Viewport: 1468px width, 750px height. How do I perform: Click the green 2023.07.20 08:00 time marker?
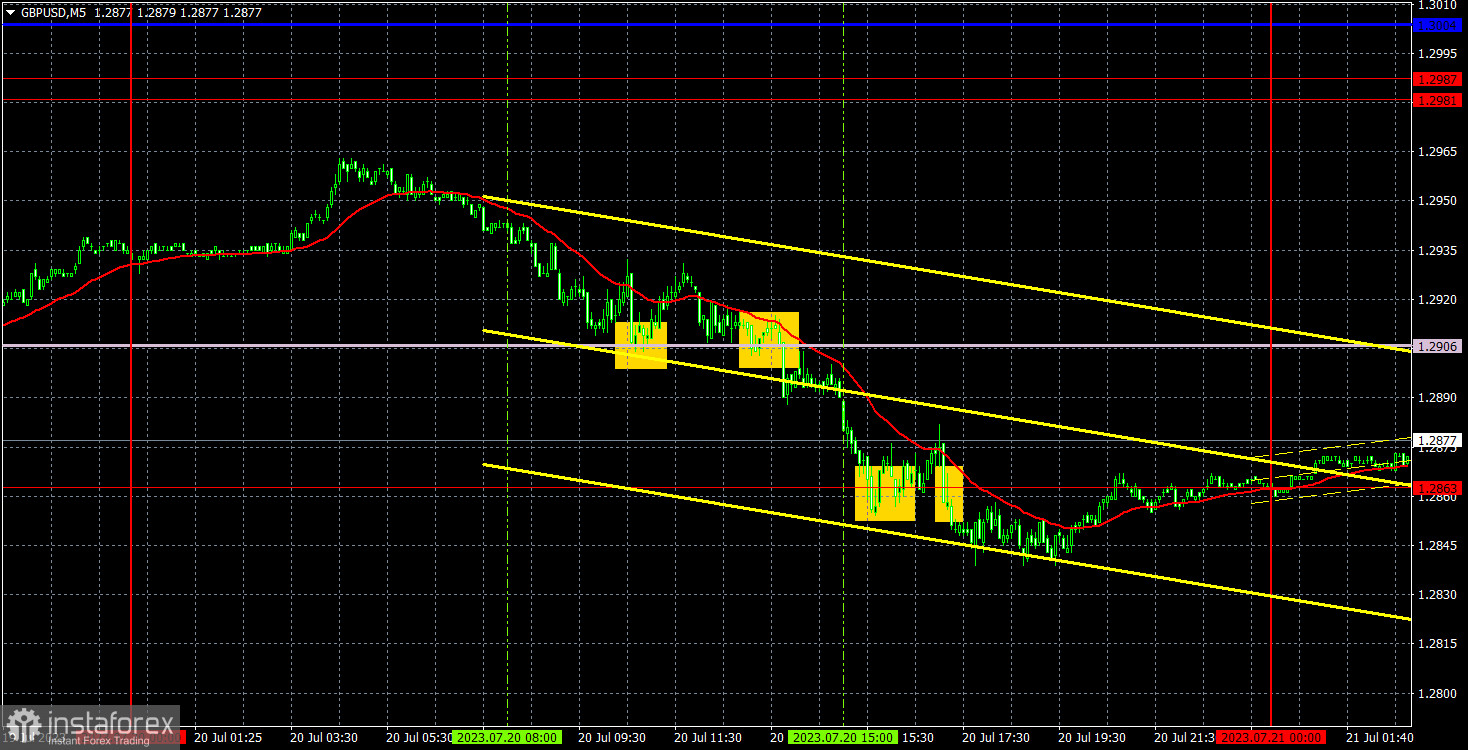coord(507,738)
